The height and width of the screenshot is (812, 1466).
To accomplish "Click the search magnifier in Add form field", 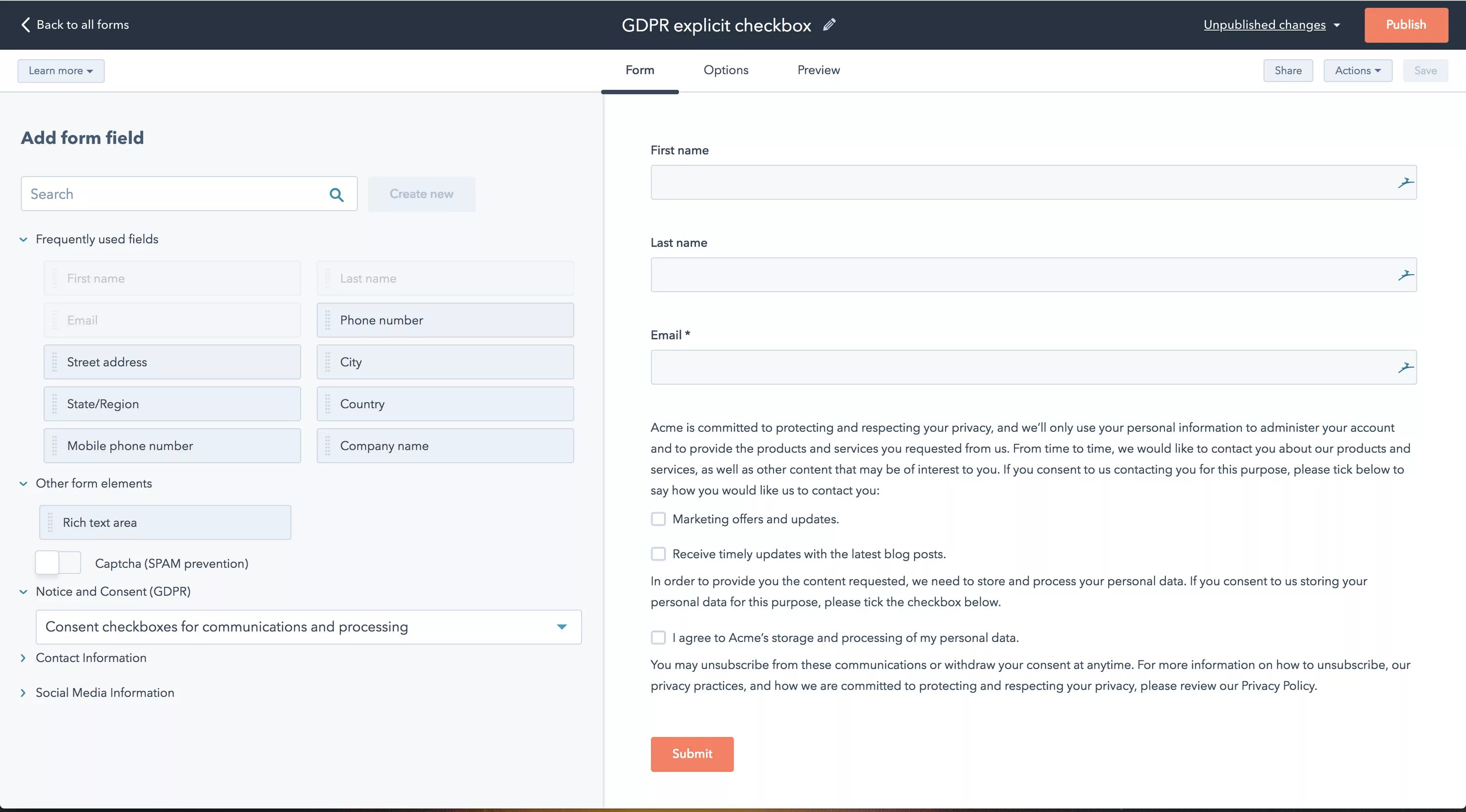I will pyautogui.click(x=337, y=194).
